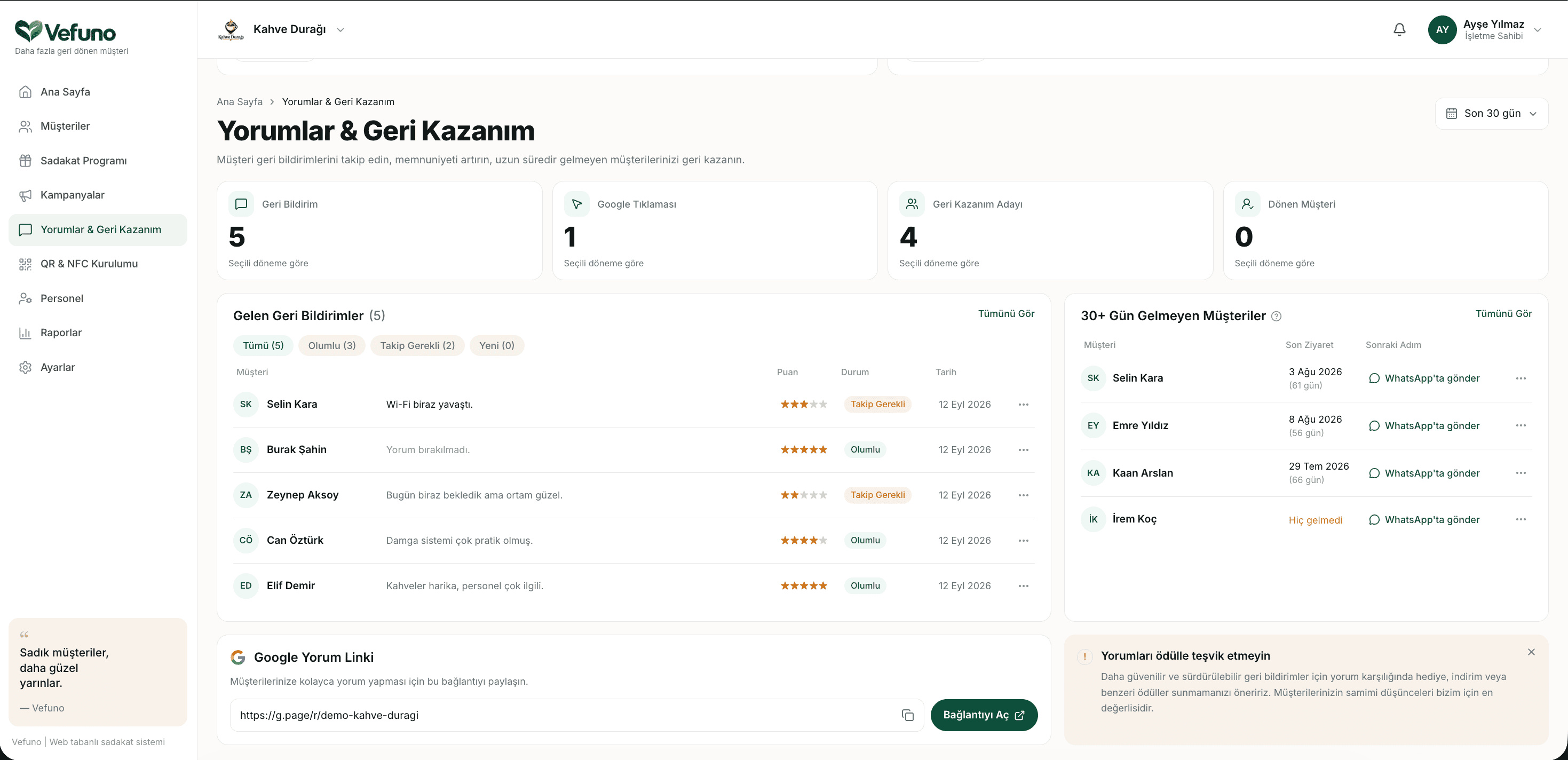1568x760 pixels.
Task: Open more options for Burak Şahin's feedback
Action: (x=1023, y=450)
